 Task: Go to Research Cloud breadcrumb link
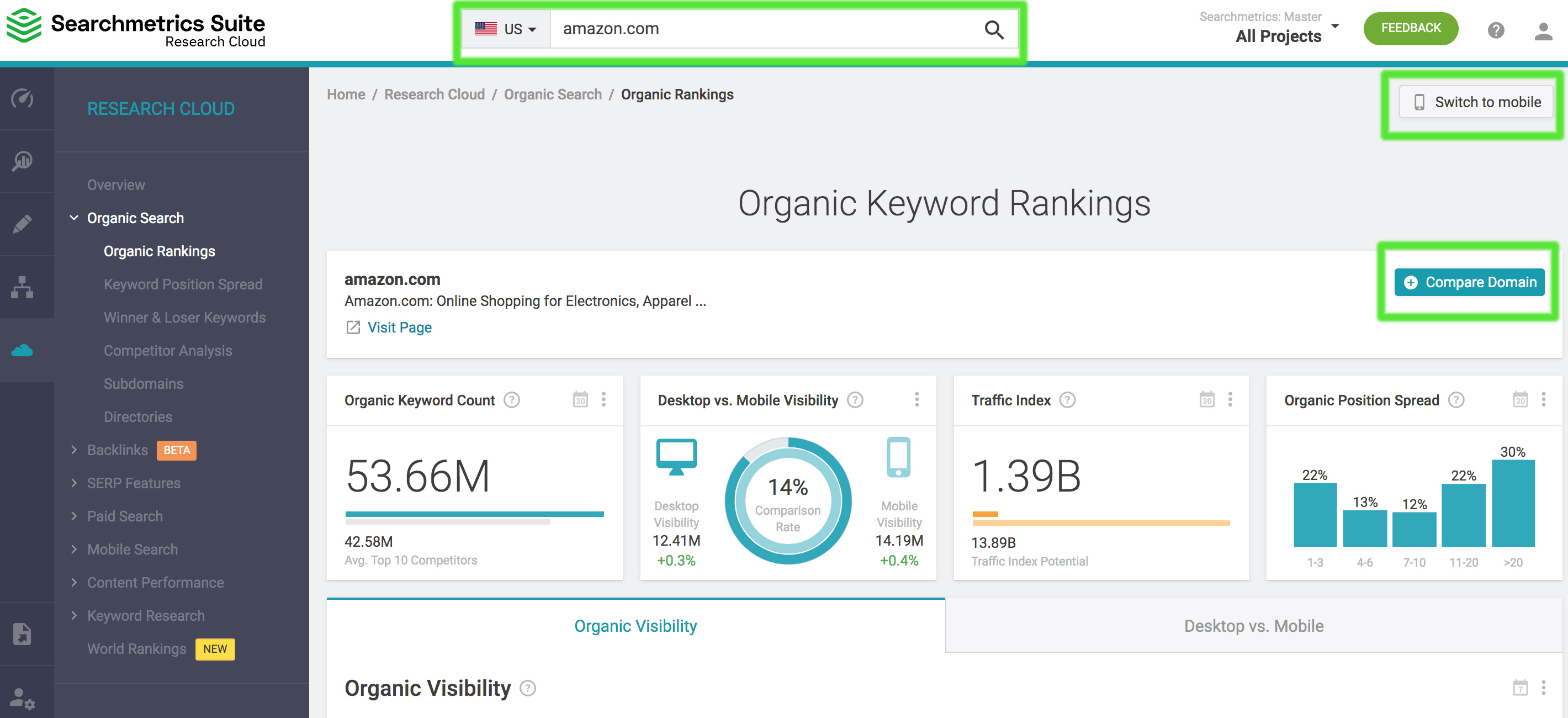435,94
